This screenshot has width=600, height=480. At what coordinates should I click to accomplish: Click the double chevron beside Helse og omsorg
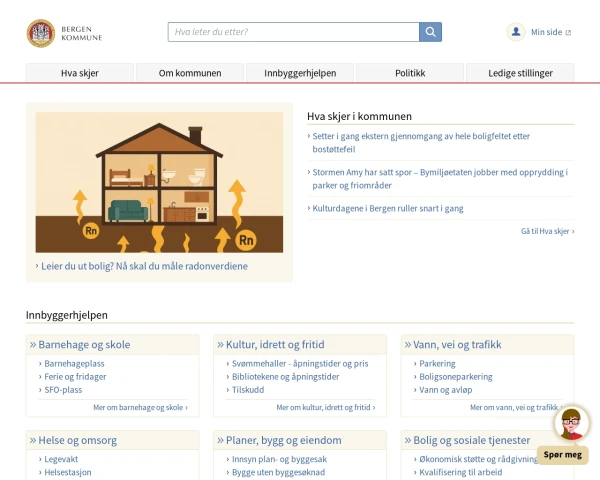coord(33,440)
